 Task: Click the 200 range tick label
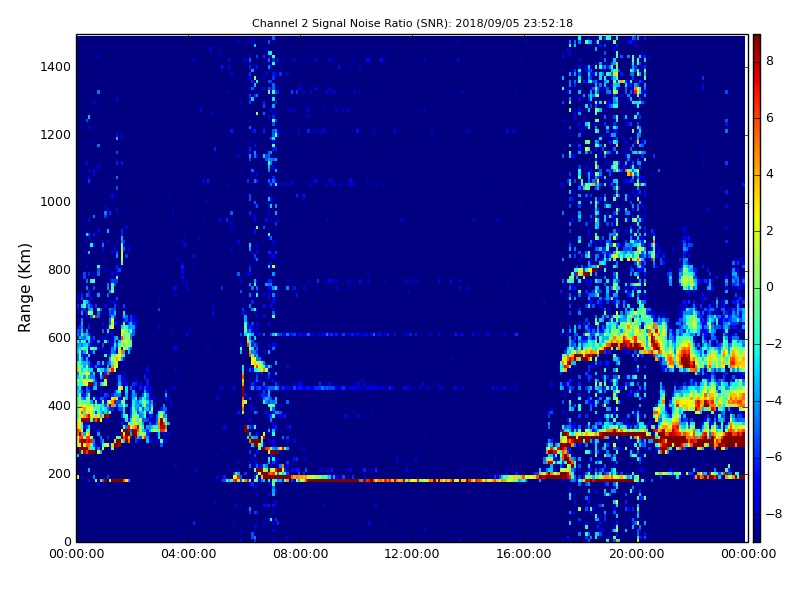[x=59, y=473]
